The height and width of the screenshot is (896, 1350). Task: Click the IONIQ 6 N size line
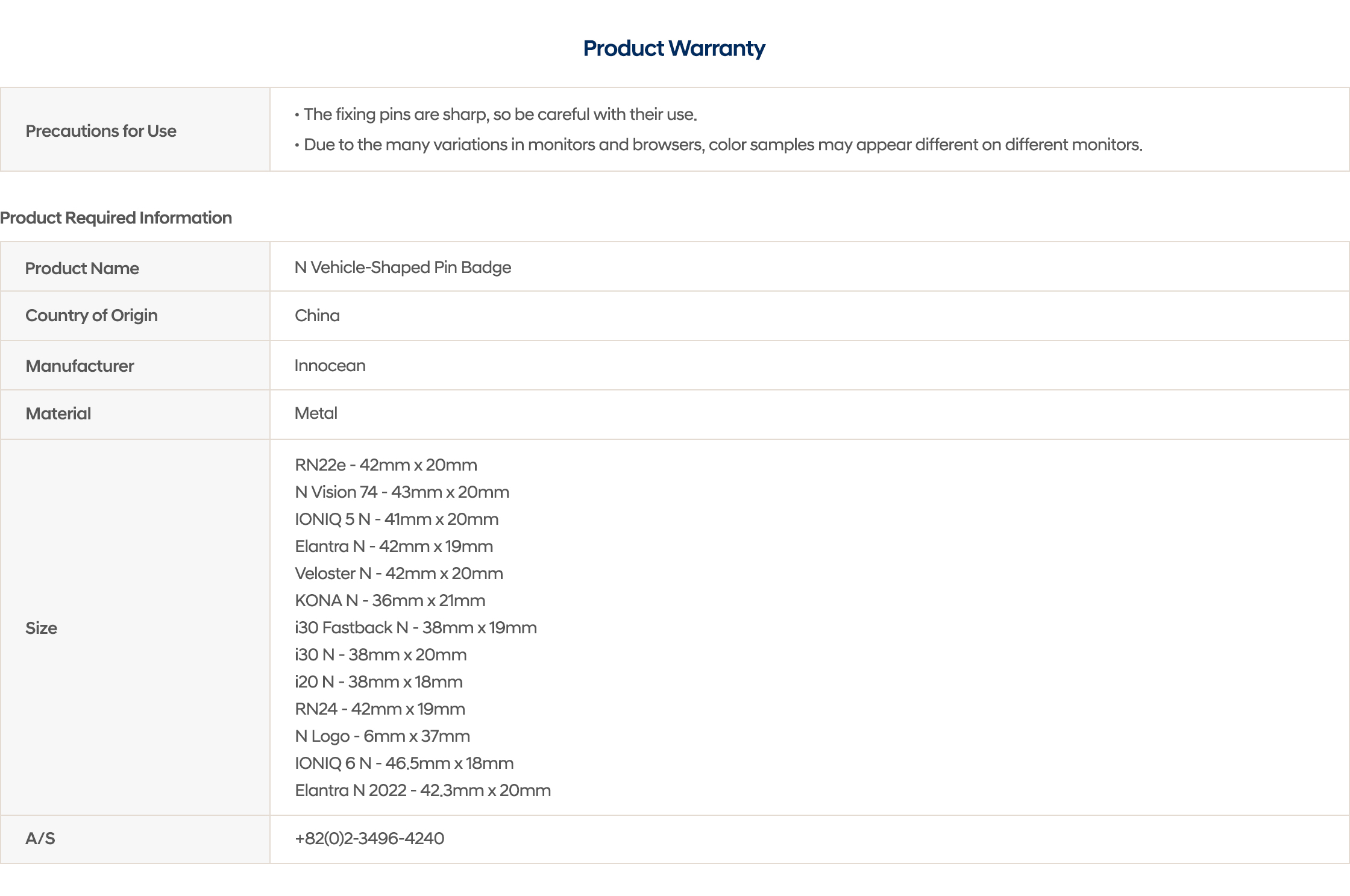(x=404, y=763)
